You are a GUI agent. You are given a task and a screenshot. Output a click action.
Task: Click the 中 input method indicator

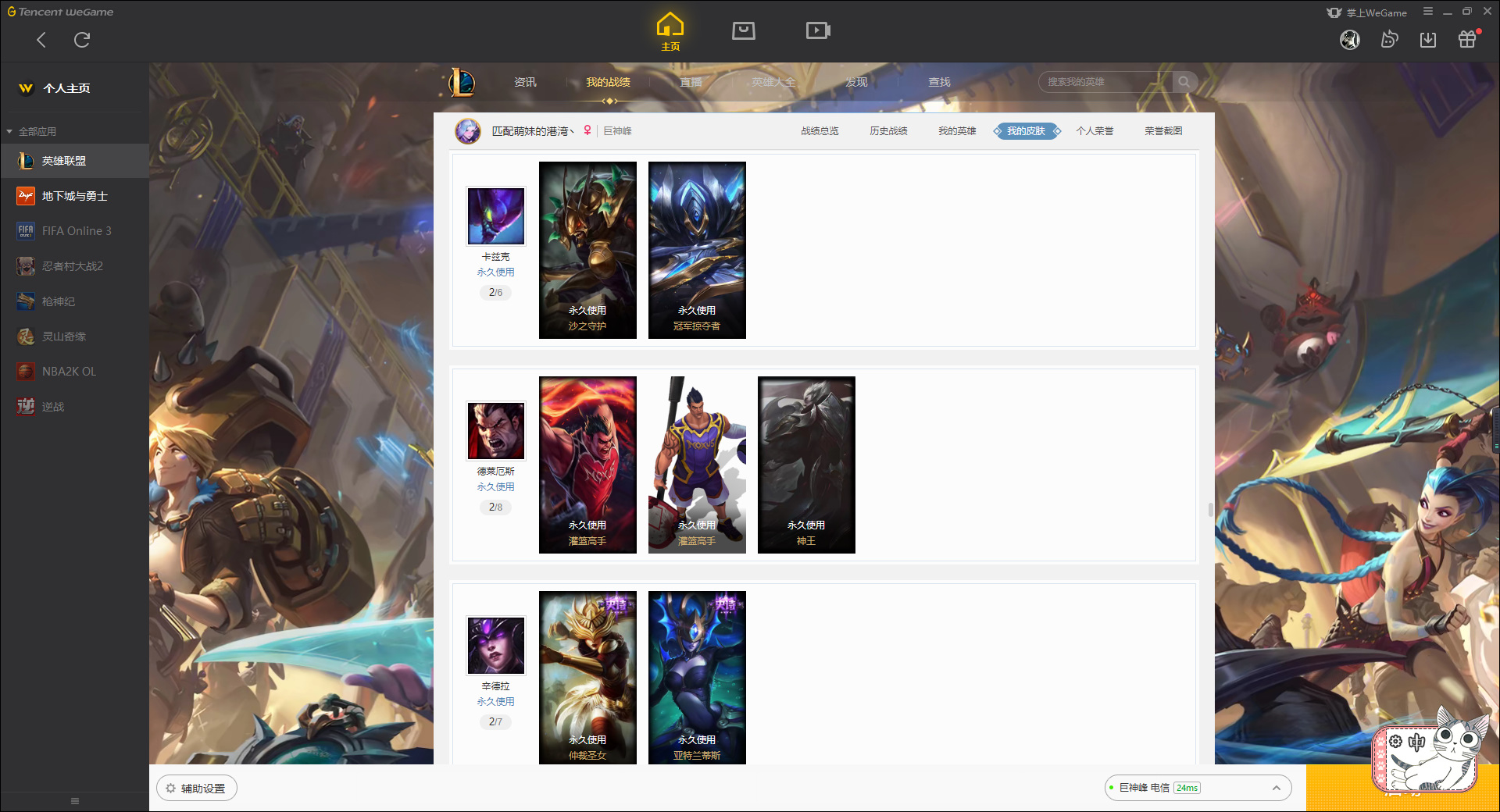click(x=1416, y=742)
